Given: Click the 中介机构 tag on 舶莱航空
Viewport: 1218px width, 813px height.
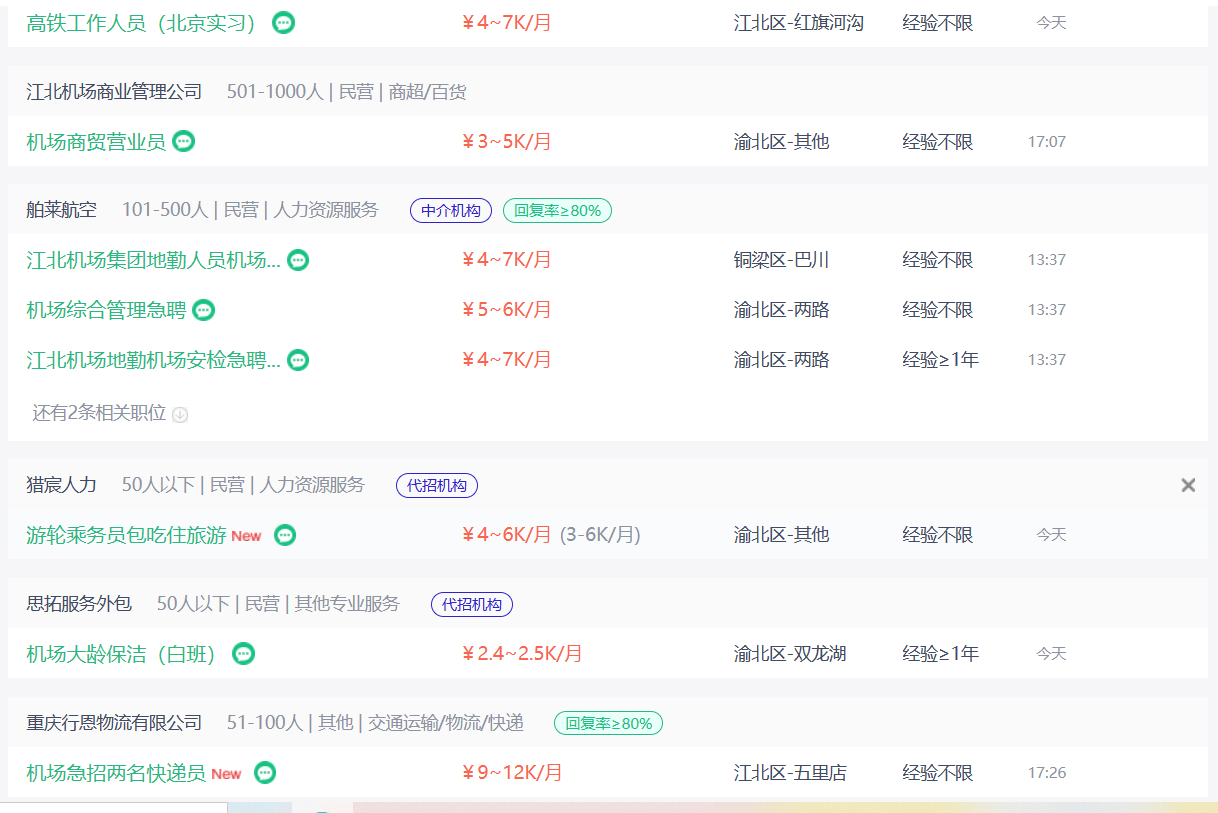Looking at the screenshot, I should [450, 210].
